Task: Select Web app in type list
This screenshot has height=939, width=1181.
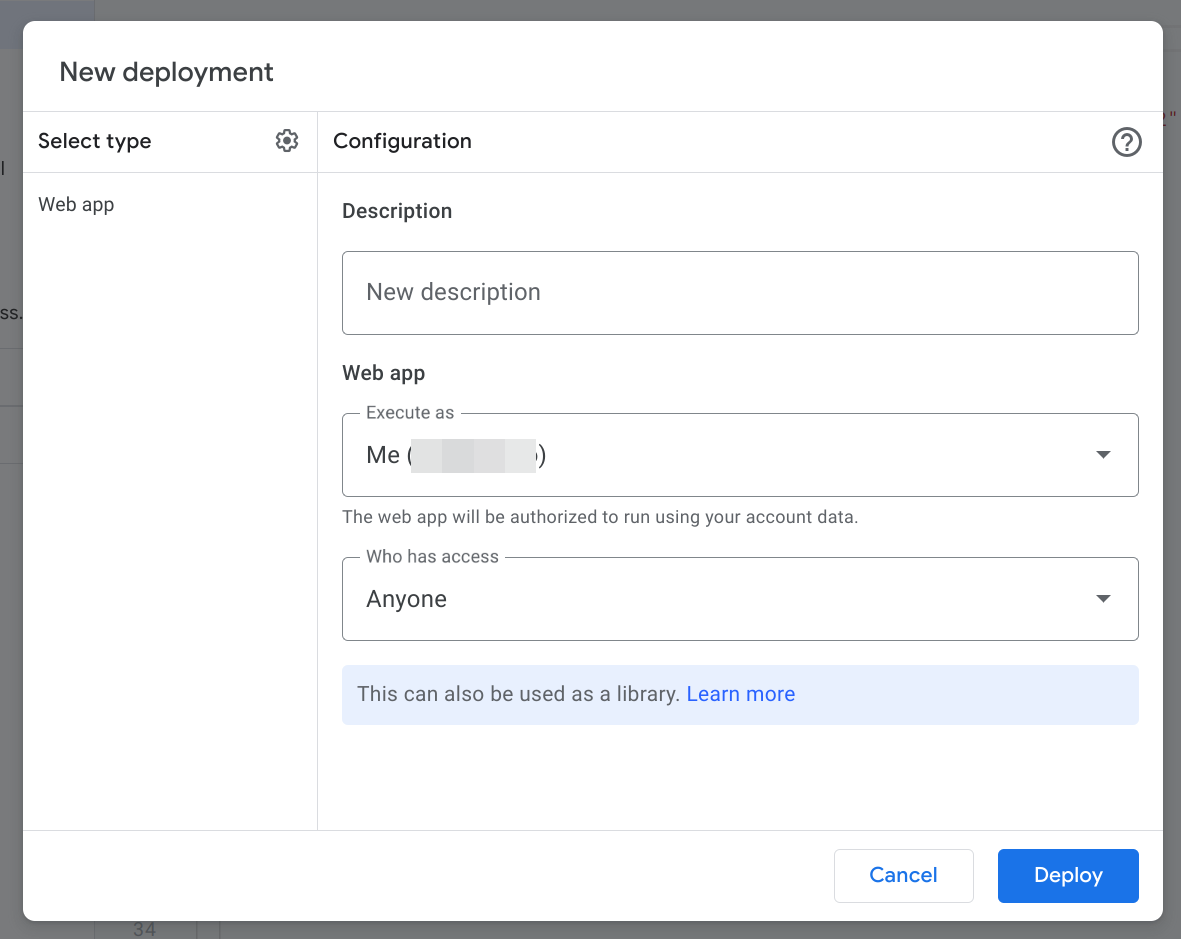Action: click(76, 205)
